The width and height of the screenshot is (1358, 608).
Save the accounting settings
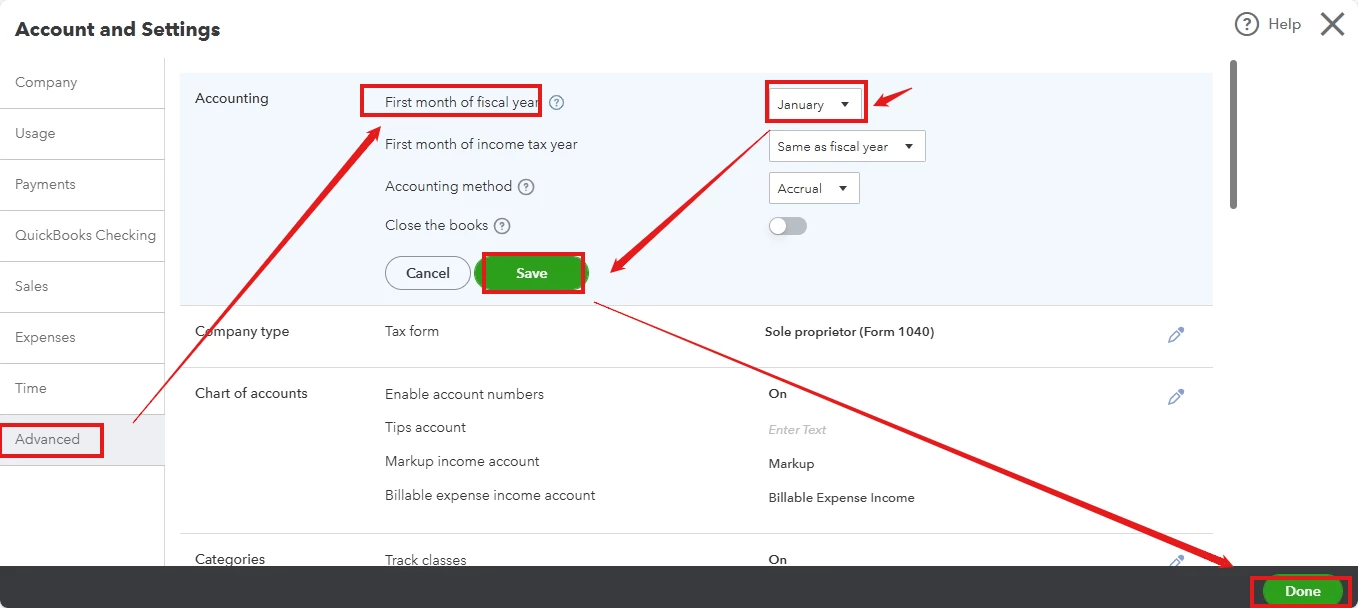pyautogui.click(x=532, y=273)
